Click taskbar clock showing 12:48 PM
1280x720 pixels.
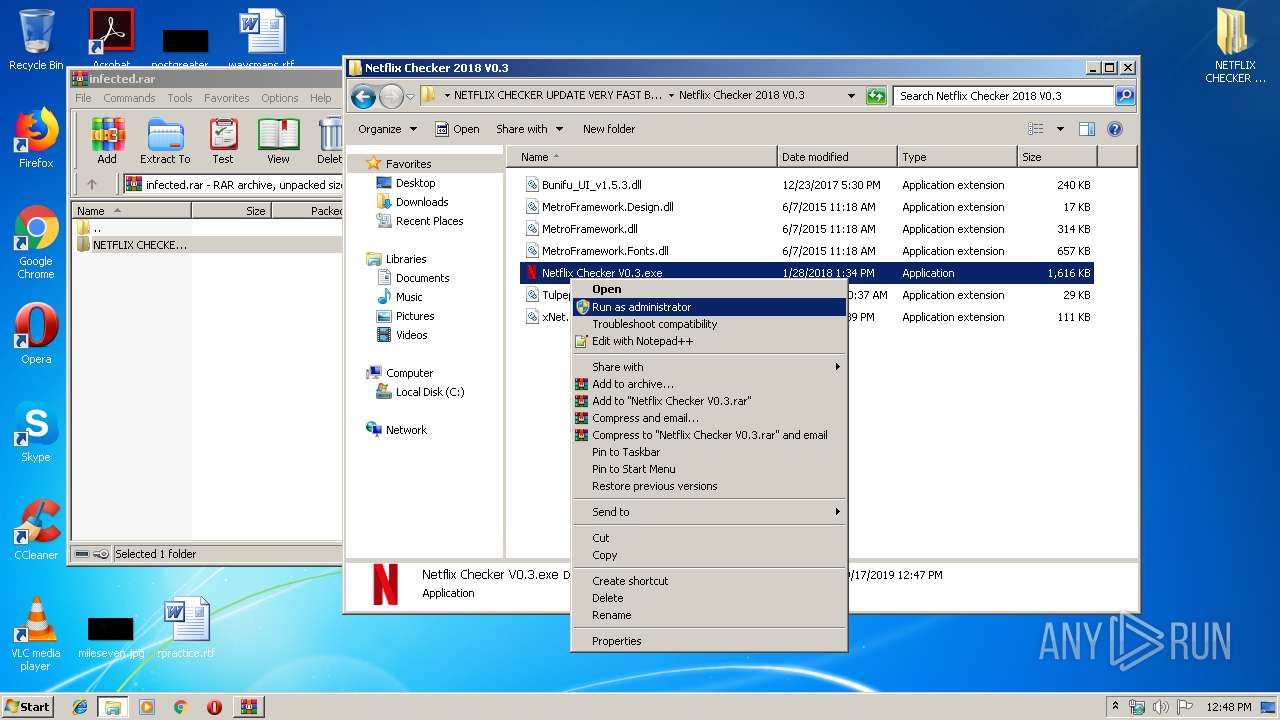tap(1229, 707)
